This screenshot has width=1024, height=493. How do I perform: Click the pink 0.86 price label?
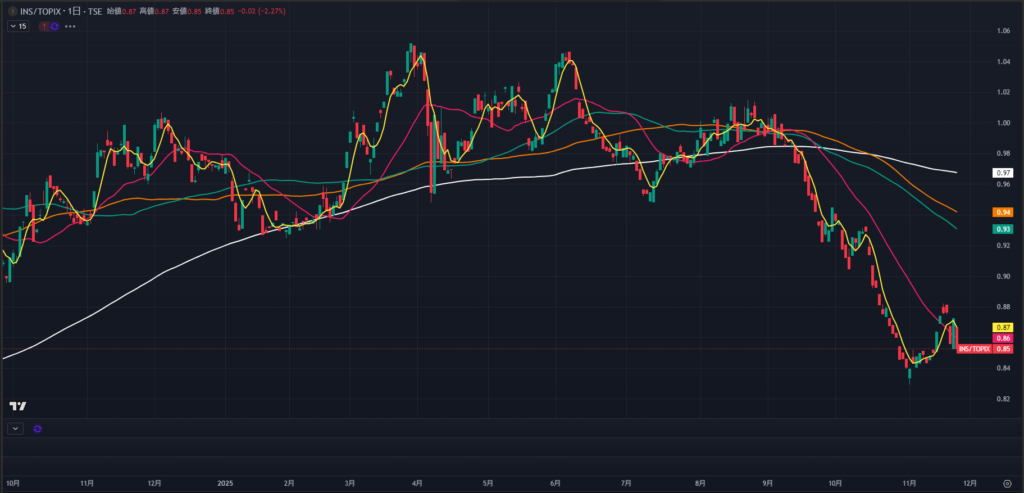tap(1003, 339)
